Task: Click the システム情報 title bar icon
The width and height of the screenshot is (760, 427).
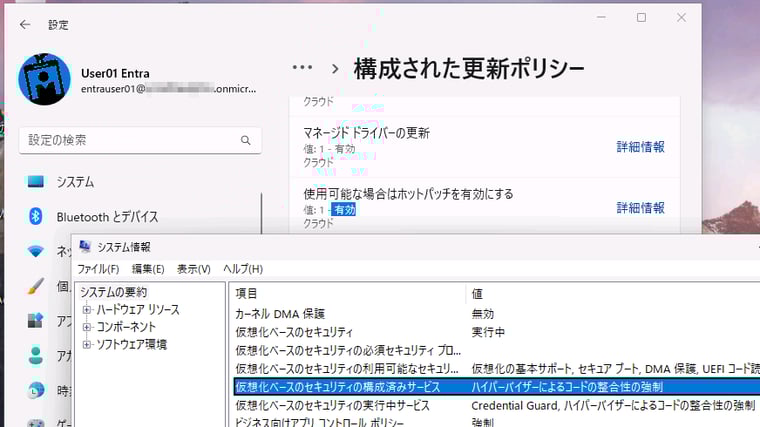Action: coord(85,247)
